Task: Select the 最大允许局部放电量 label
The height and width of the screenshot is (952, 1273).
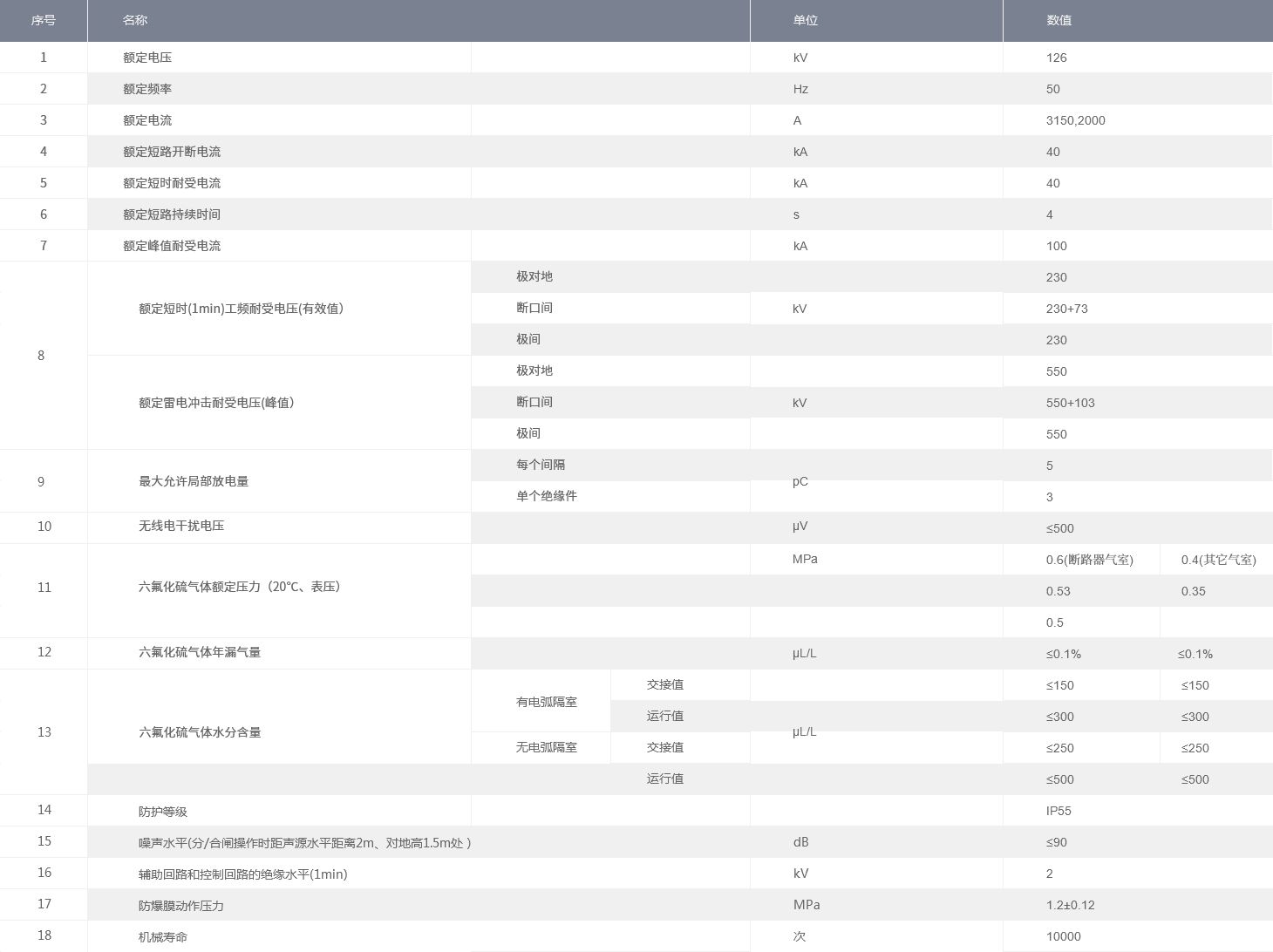Action: coord(194,481)
